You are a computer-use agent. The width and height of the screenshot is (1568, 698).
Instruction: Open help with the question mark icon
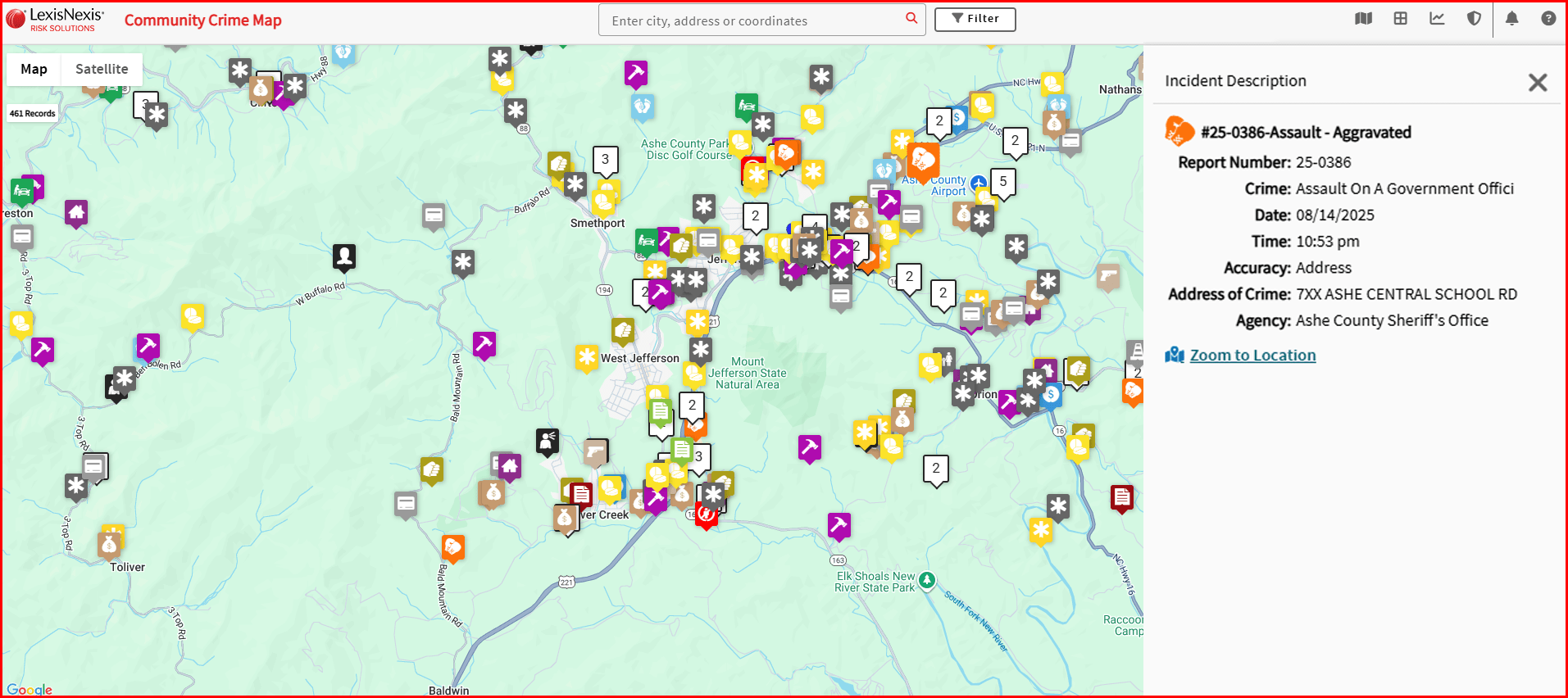1548,19
